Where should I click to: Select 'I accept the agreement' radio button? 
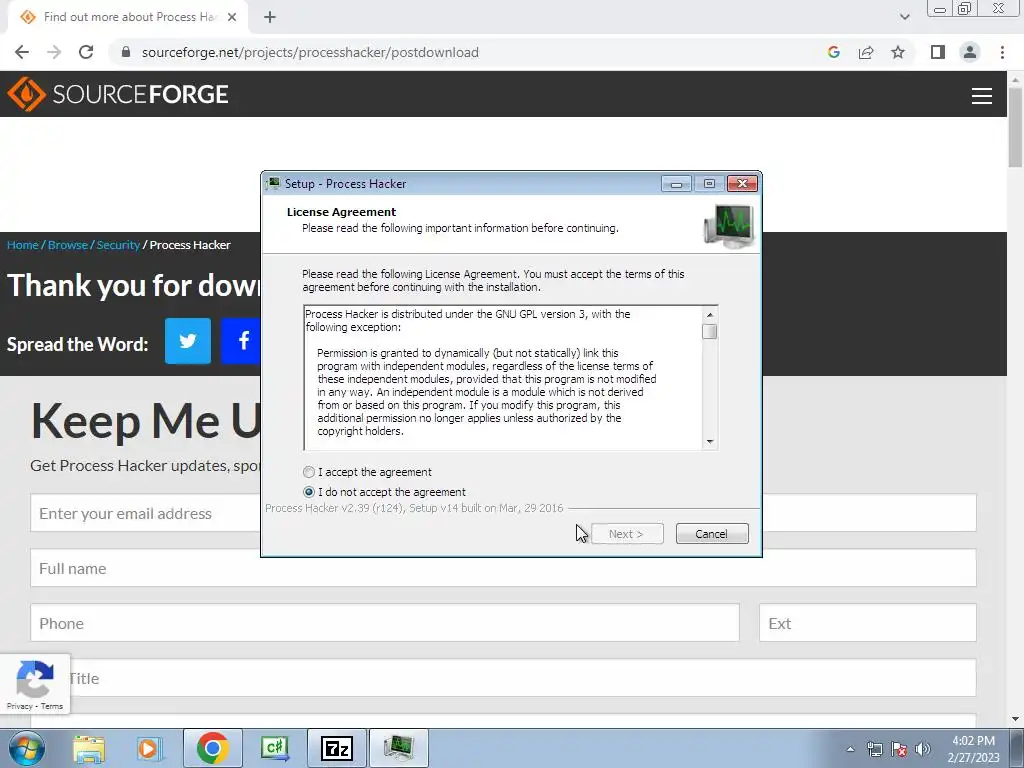[309, 472]
